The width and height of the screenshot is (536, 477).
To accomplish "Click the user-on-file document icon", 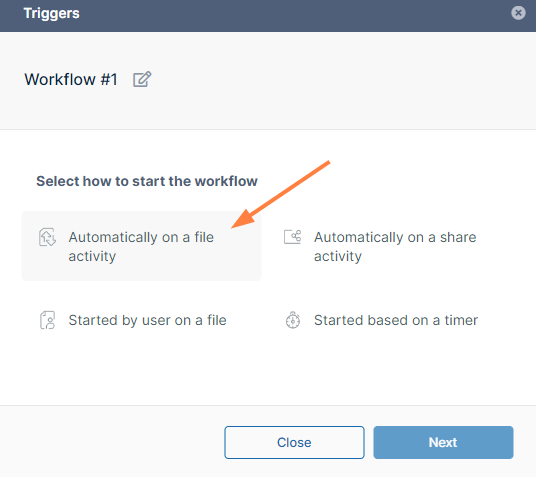I will (48, 320).
